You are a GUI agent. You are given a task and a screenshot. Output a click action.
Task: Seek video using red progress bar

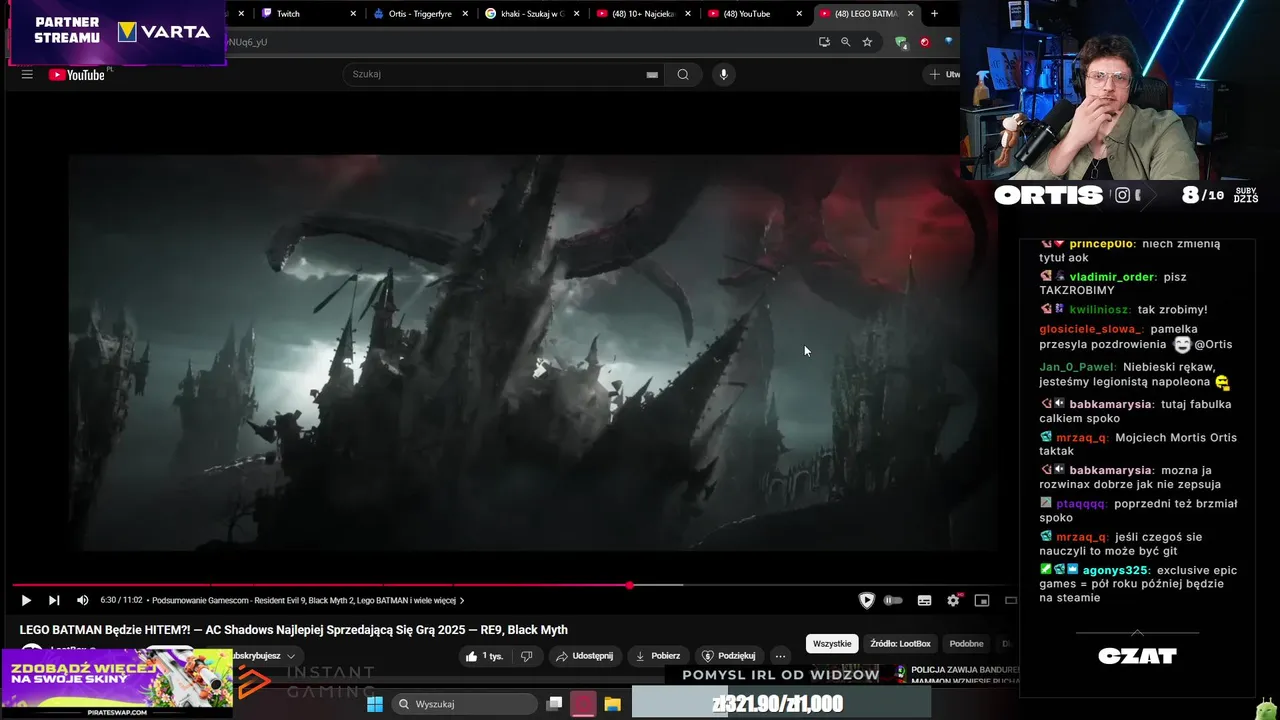(x=320, y=585)
